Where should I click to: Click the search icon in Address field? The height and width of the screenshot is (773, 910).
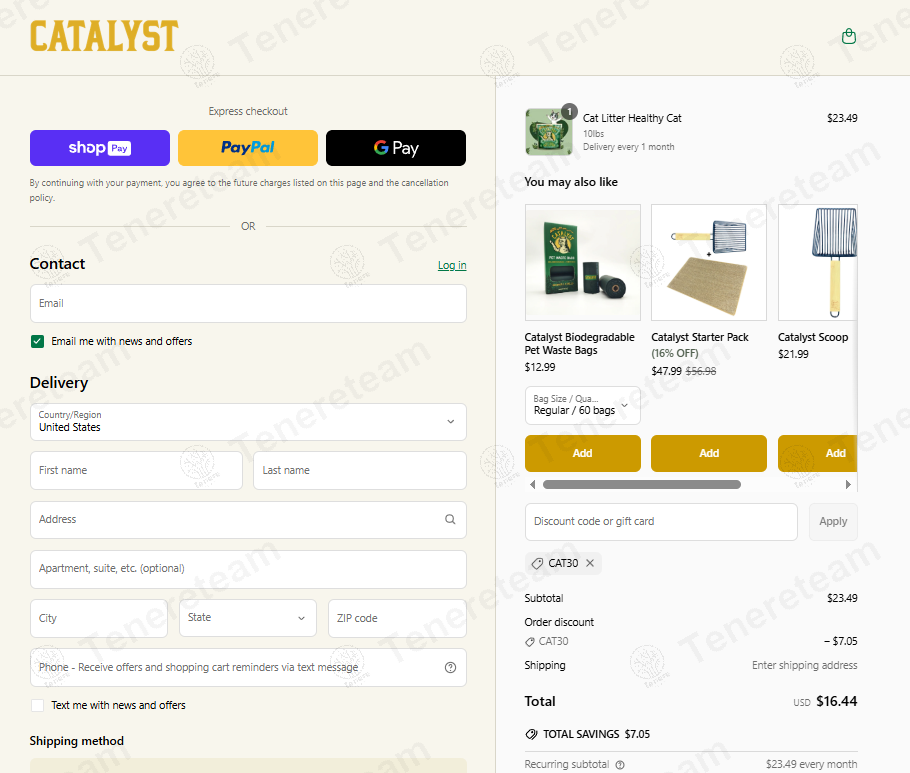click(450, 520)
